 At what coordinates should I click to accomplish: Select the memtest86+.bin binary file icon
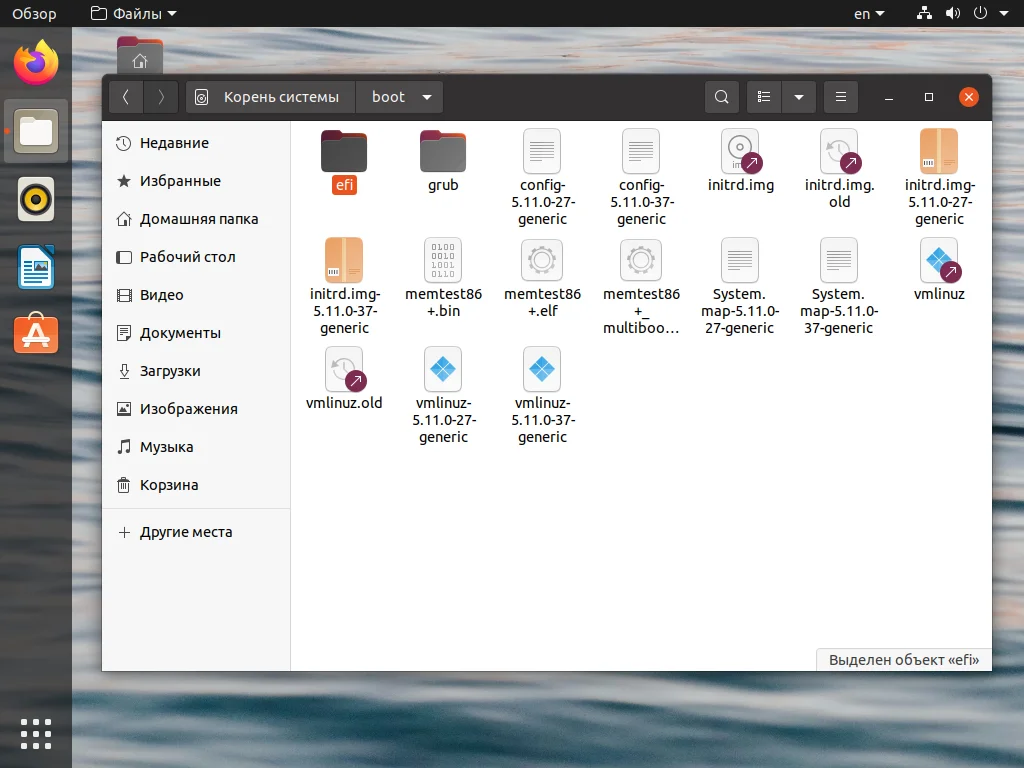443,260
